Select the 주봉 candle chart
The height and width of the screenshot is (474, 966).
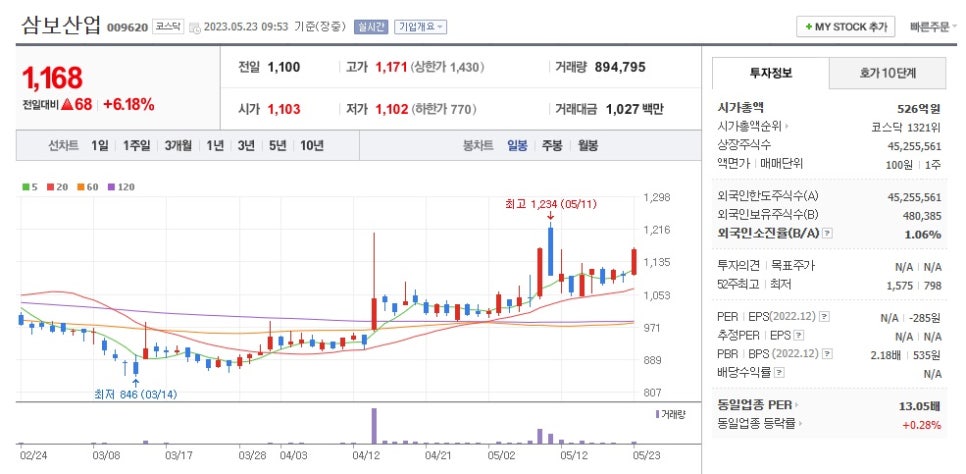click(552, 146)
